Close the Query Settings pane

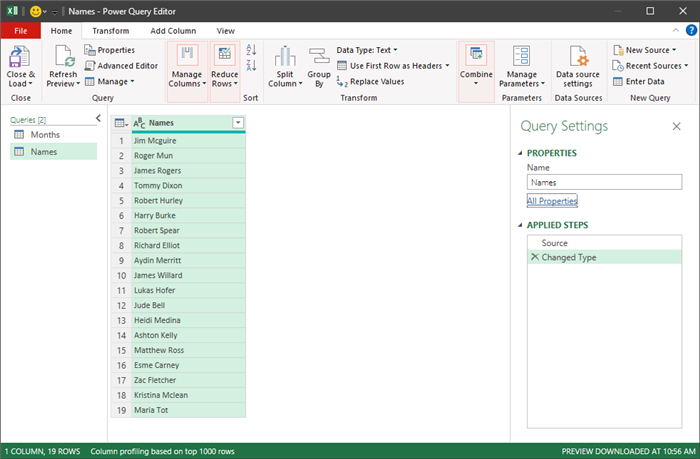point(676,127)
